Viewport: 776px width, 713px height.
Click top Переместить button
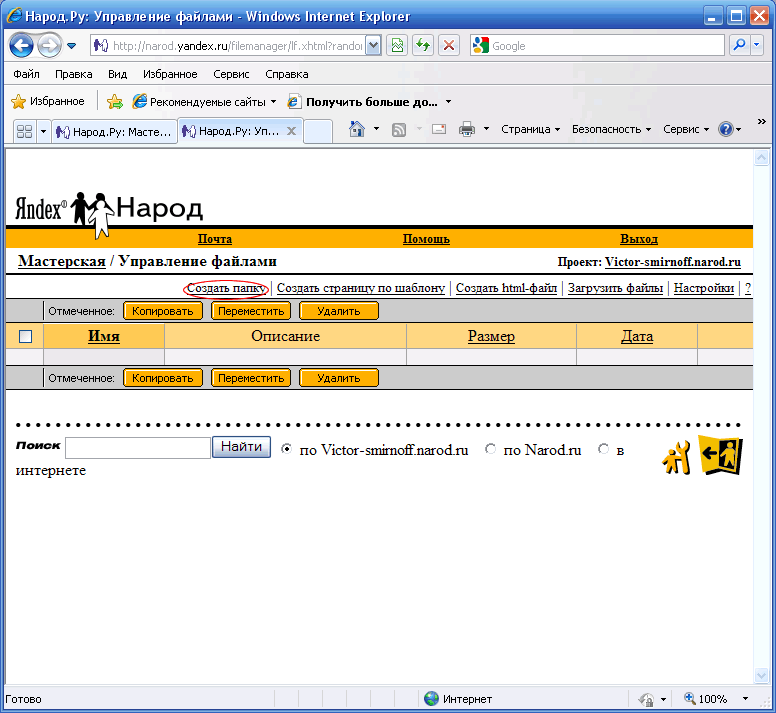251,311
